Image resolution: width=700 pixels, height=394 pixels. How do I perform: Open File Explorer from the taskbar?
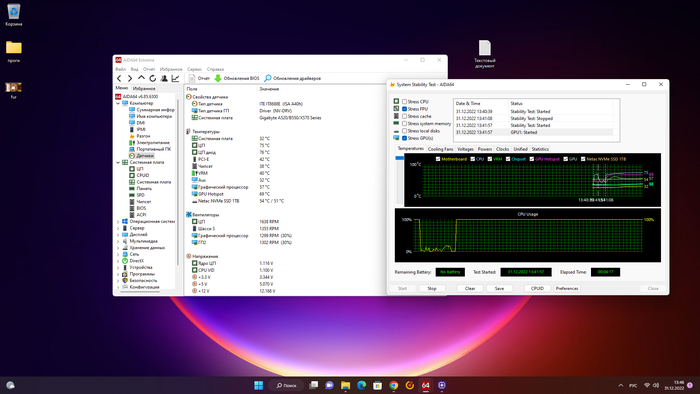pyautogui.click(x=346, y=385)
